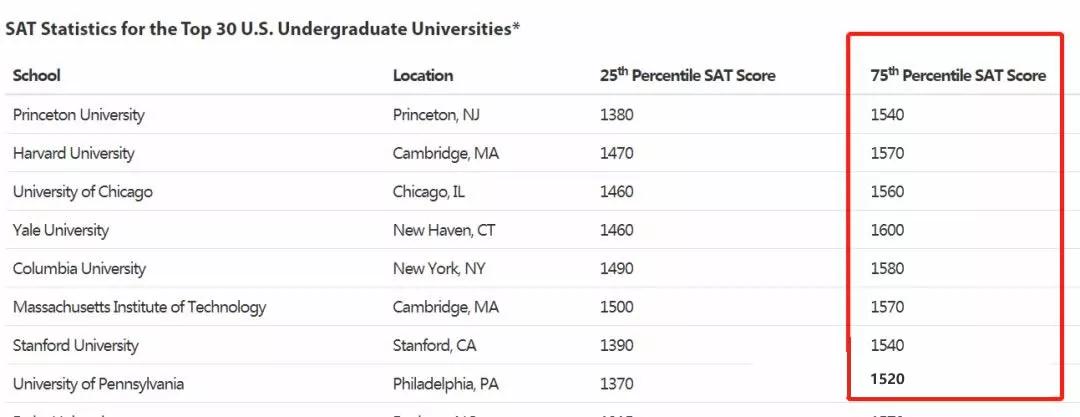The image size is (1080, 417).
Task: Click the Harvard University school name
Action: point(74,154)
